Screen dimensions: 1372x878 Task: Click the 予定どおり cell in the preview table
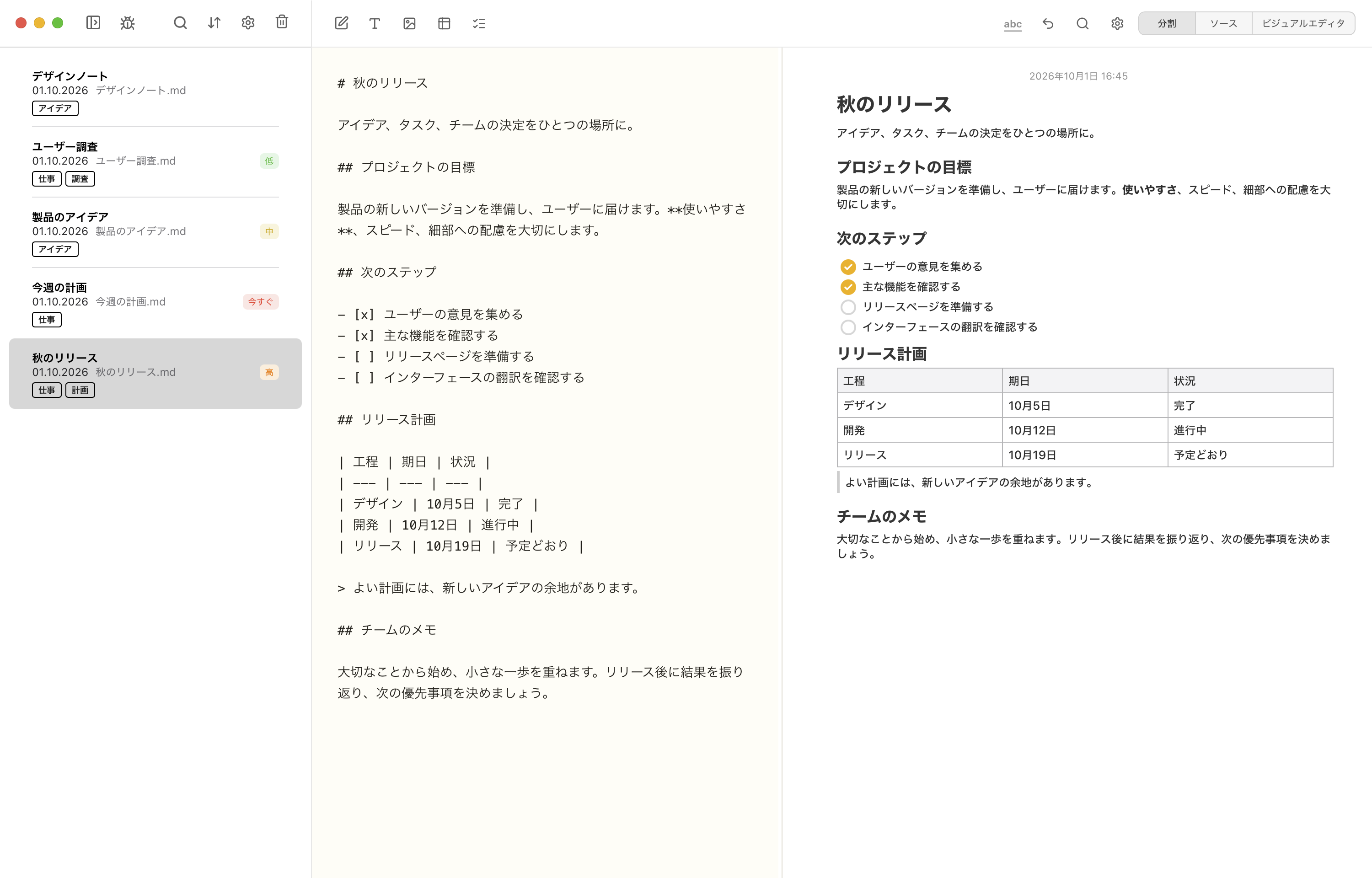pyautogui.click(x=1250, y=455)
